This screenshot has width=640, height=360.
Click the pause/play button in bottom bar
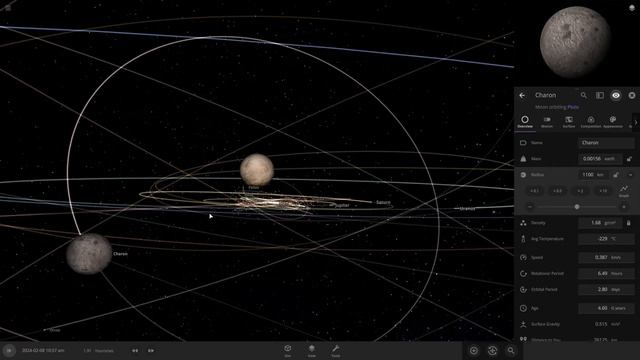[x=9, y=350]
